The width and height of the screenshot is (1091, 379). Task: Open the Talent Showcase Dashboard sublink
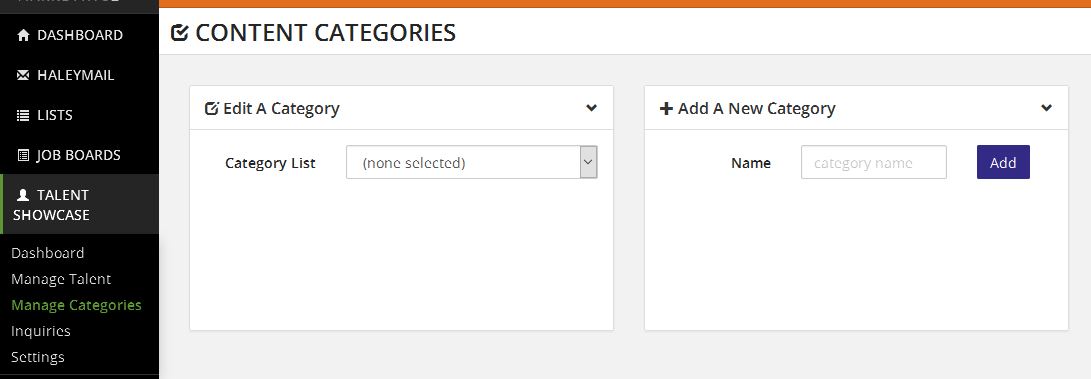pyautogui.click(x=47, y=253)
